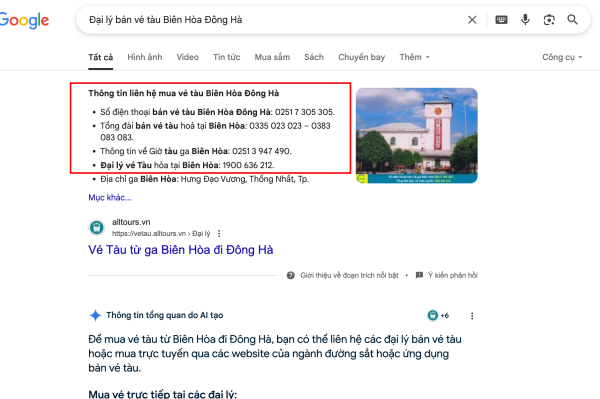The image size is (600, 399).
Task: Click AI paragraph starting Để mua vé tàu
Action: click(275, 353)
